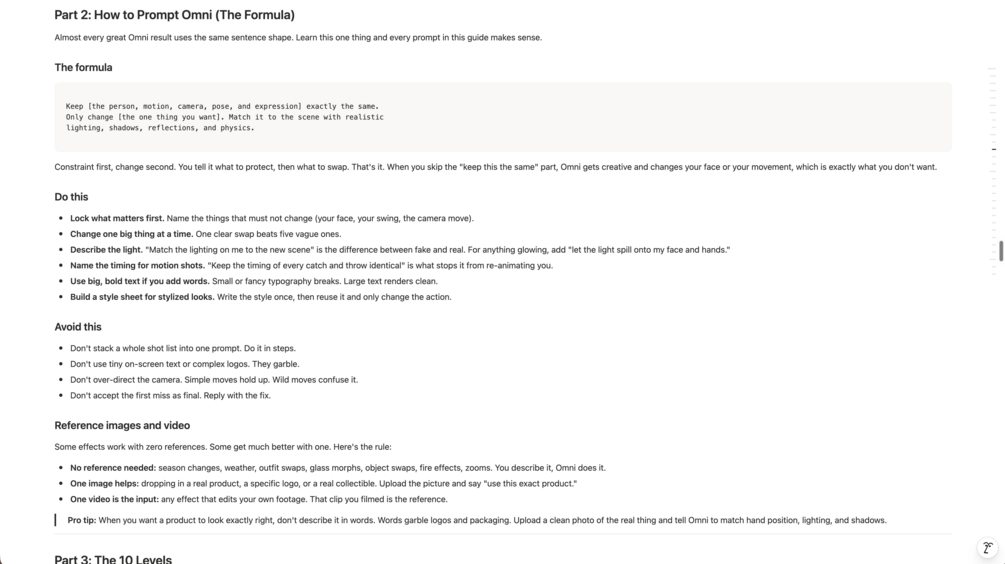The width and height of the screenshot is (1005, 564).
Task: Click the "Don't over-direct the camera" bullet
Action: pos(214,380)
